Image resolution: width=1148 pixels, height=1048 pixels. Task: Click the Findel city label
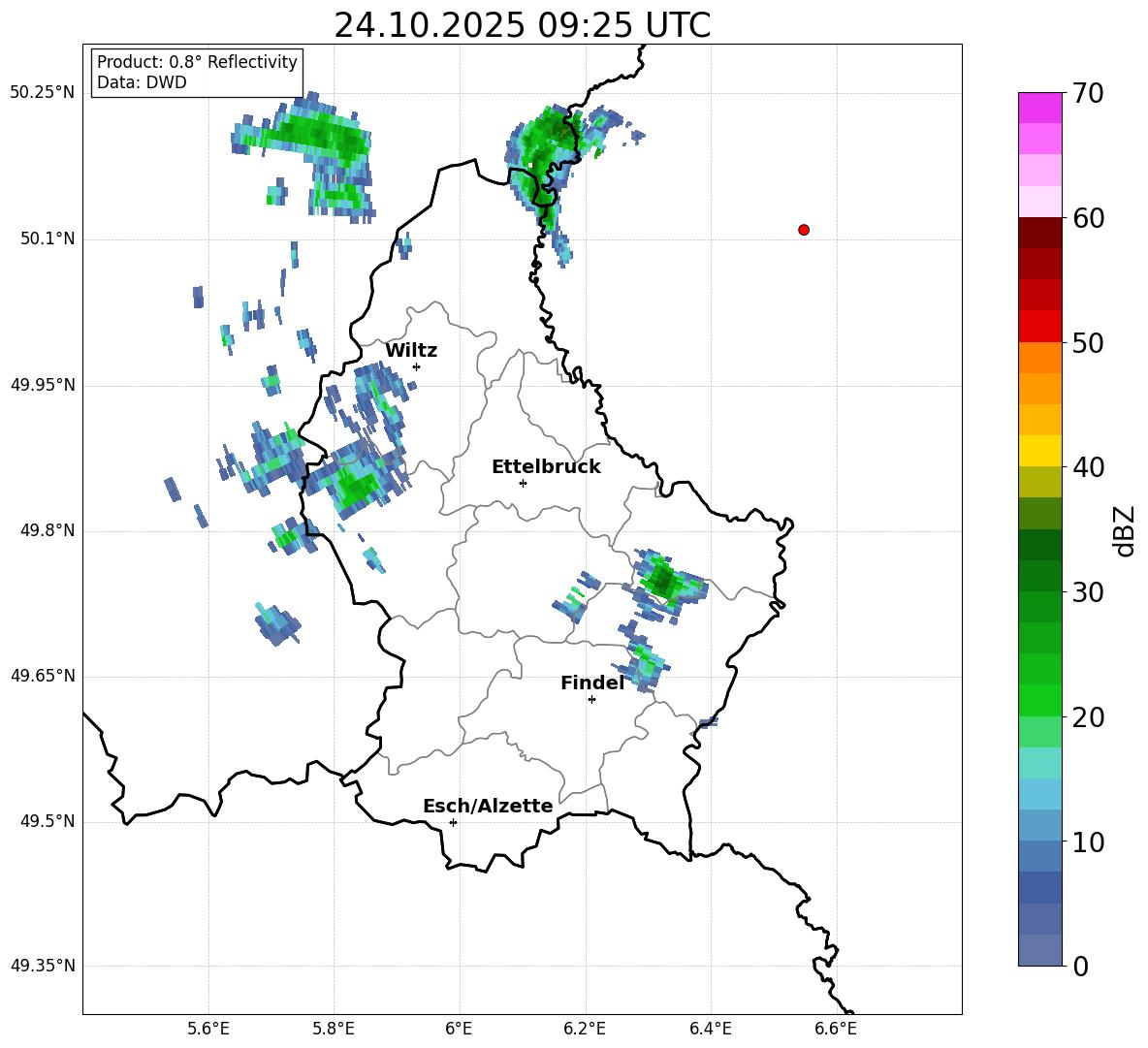592,683
